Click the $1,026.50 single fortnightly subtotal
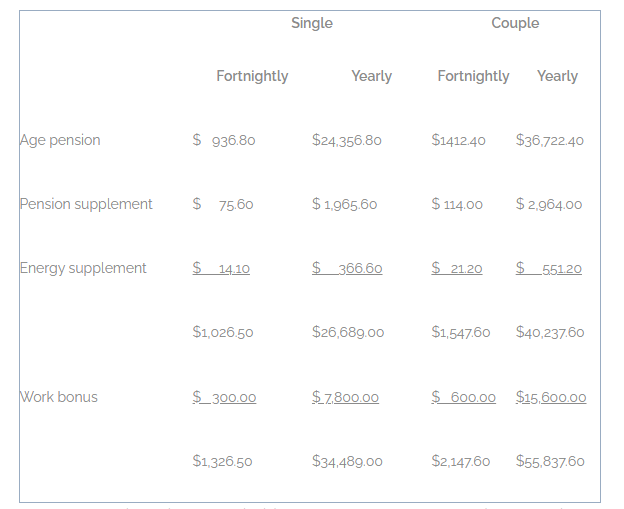 222,332
